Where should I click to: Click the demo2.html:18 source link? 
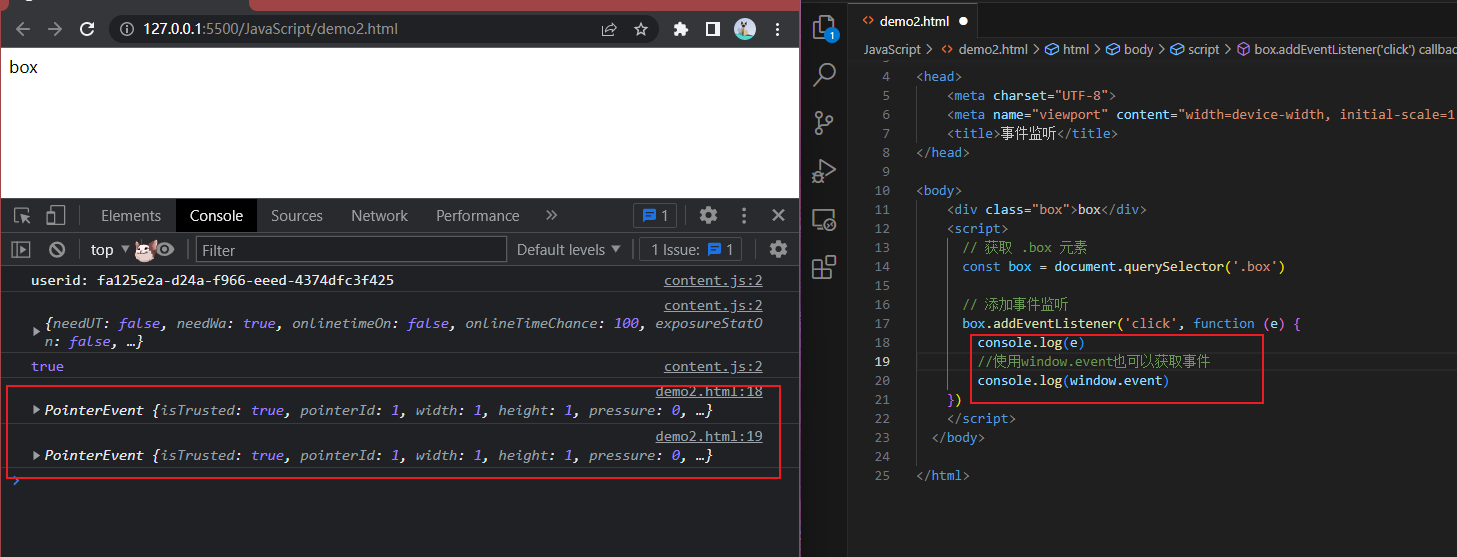pos(708,391)
